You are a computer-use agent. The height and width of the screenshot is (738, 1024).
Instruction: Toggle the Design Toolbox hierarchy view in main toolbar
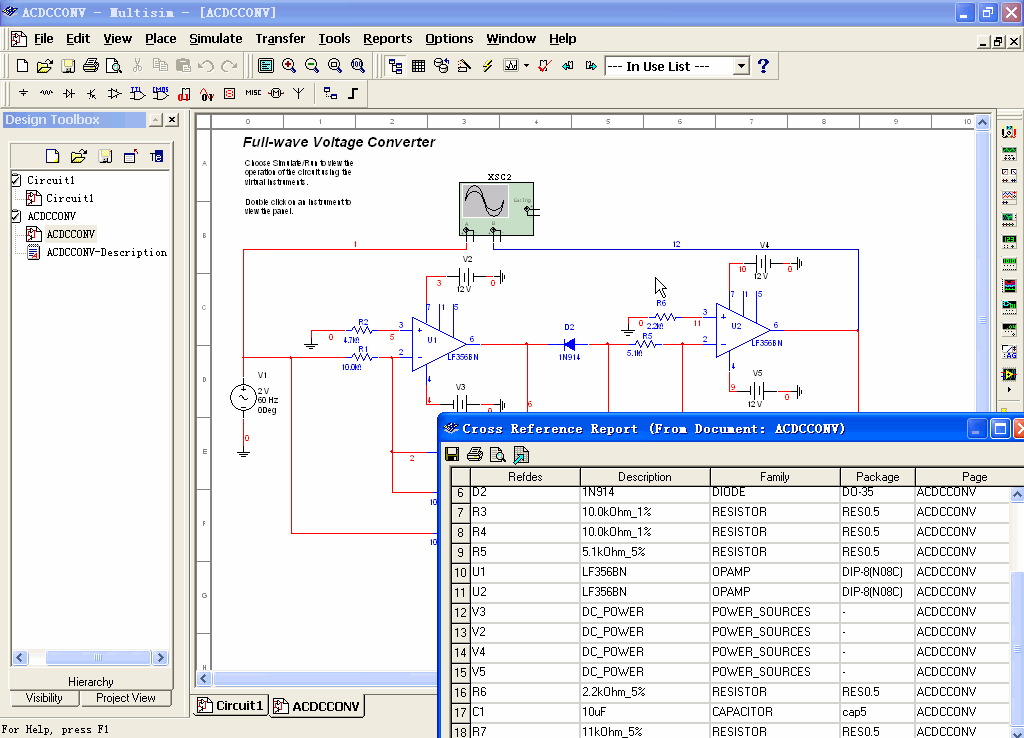(396, 66)
